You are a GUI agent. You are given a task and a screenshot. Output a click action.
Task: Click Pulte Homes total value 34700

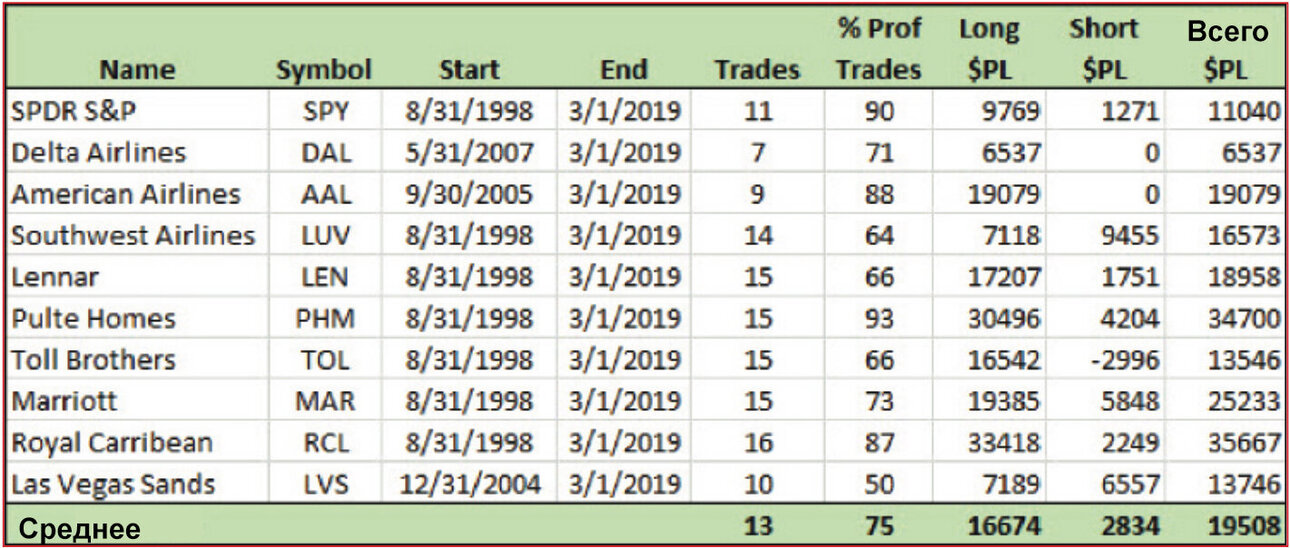coord(1243,319)
